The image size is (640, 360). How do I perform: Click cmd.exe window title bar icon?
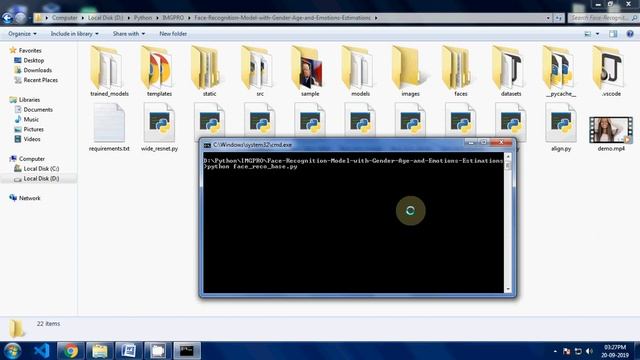click(x=207, y=145)
